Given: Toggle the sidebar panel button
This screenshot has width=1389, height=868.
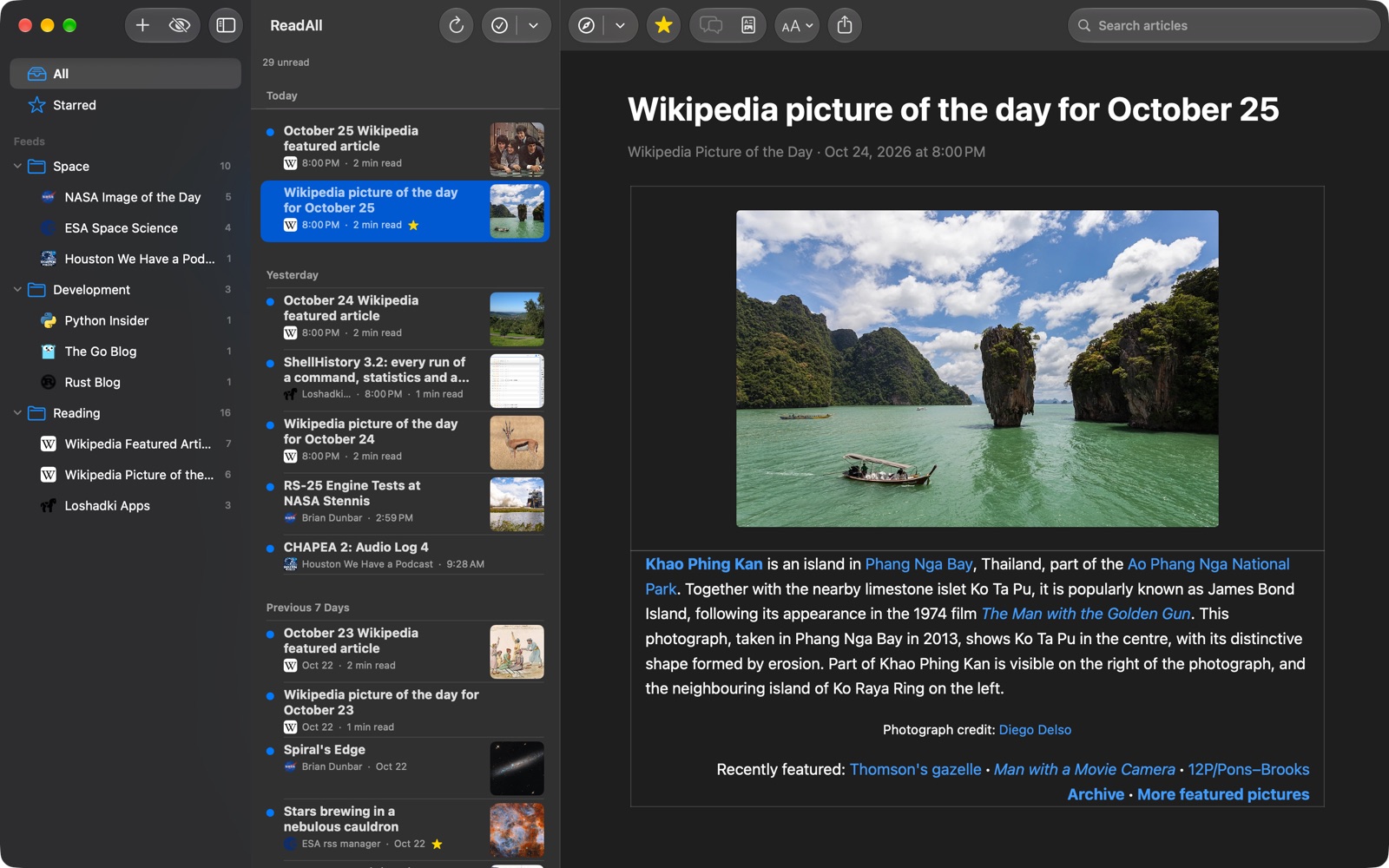Looking at the screenshot, I should click(x=226, y=25).
